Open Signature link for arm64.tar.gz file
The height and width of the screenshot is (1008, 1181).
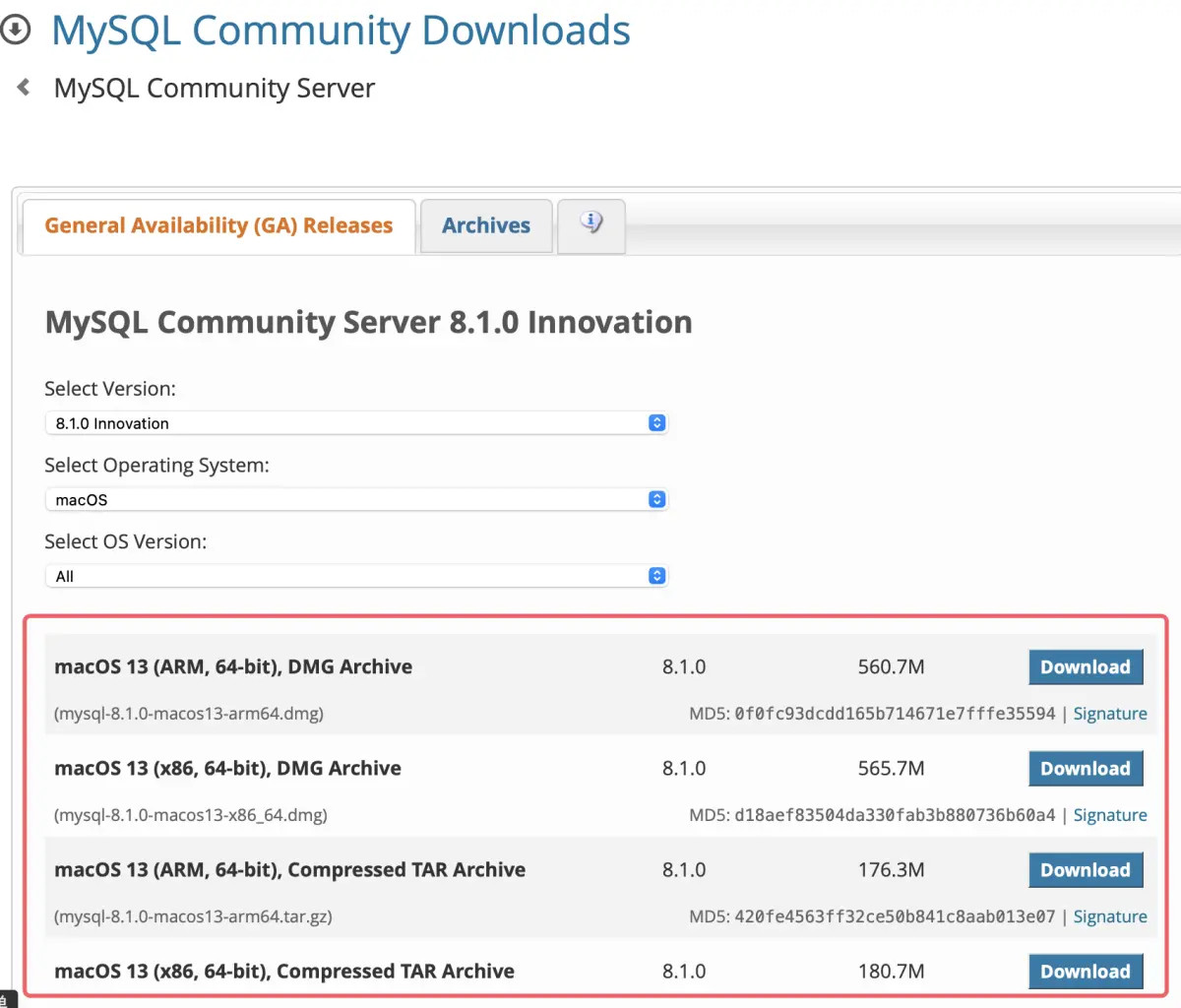tap(1110, 916)
